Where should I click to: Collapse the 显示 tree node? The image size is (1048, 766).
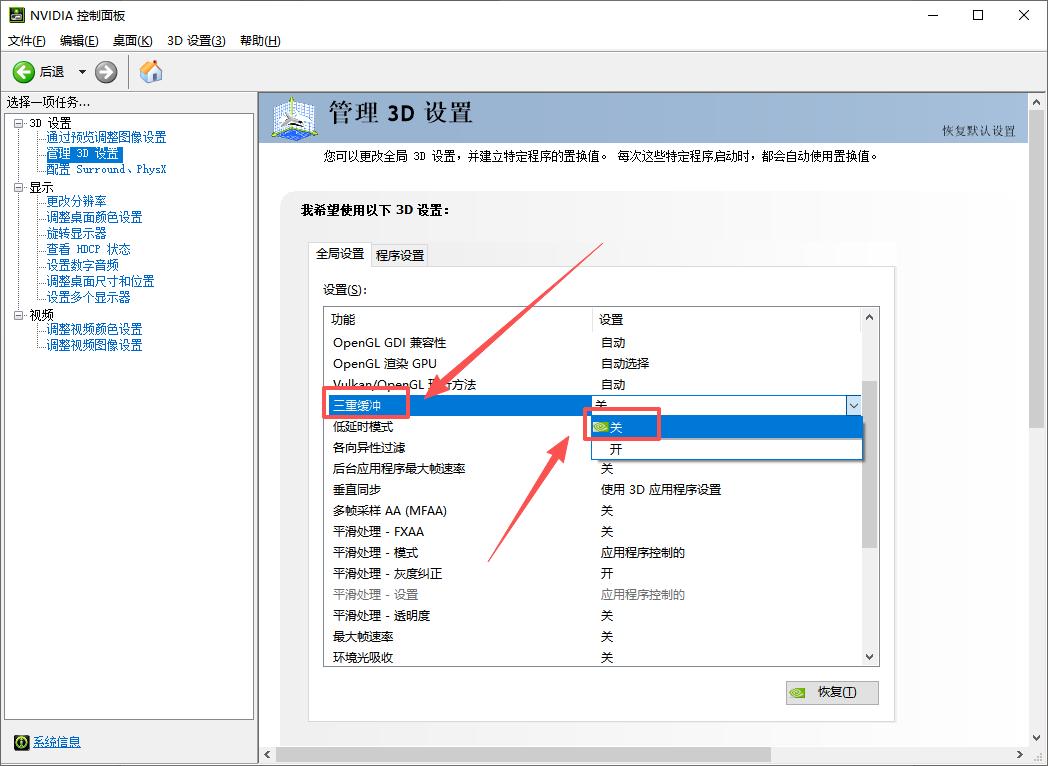[x=19, y=187]
